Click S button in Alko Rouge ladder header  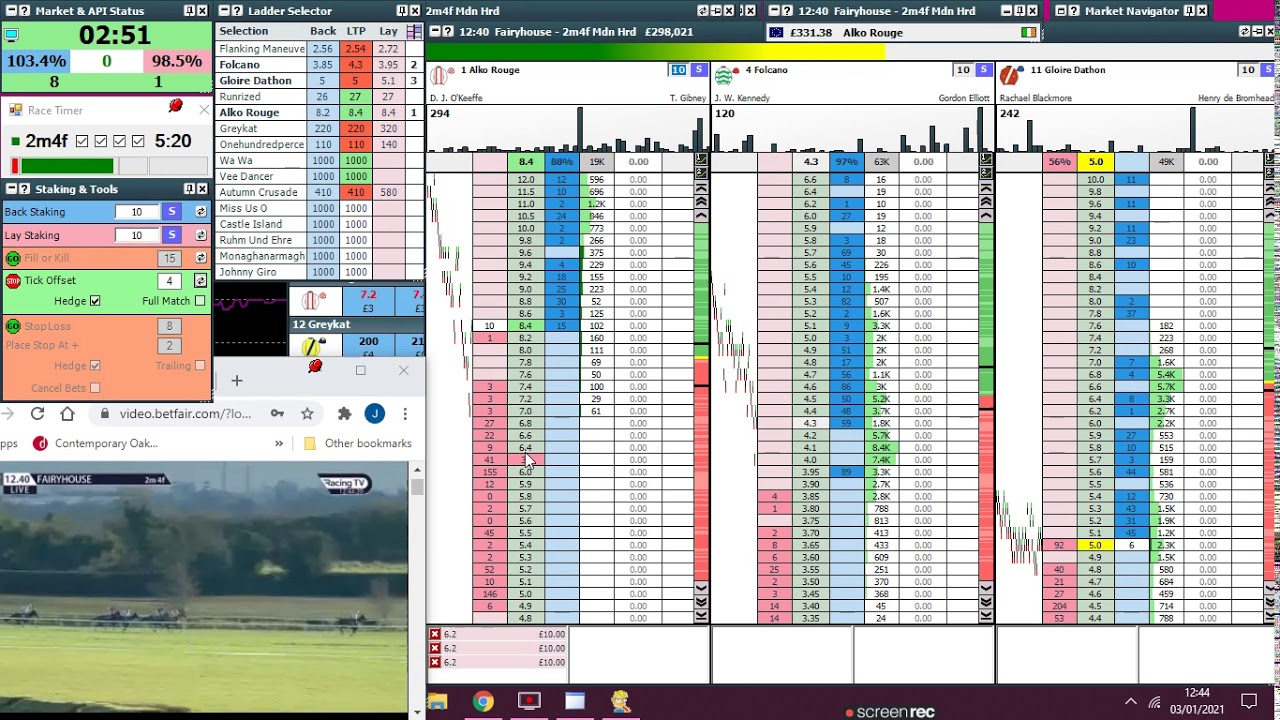coord(699,70)
